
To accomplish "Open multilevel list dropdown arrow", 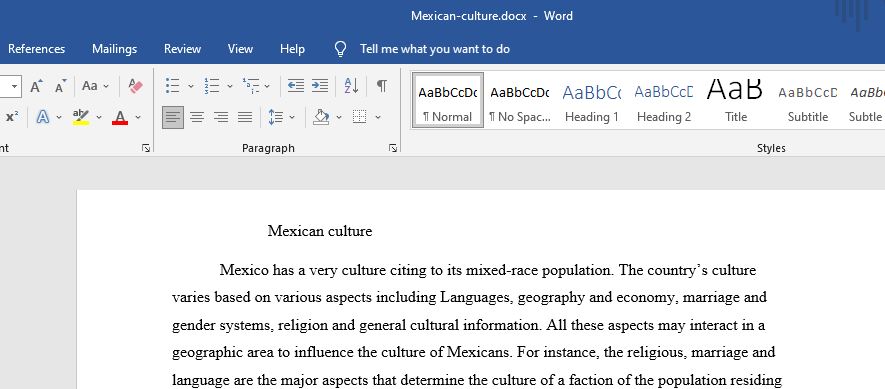I will 267,86.
